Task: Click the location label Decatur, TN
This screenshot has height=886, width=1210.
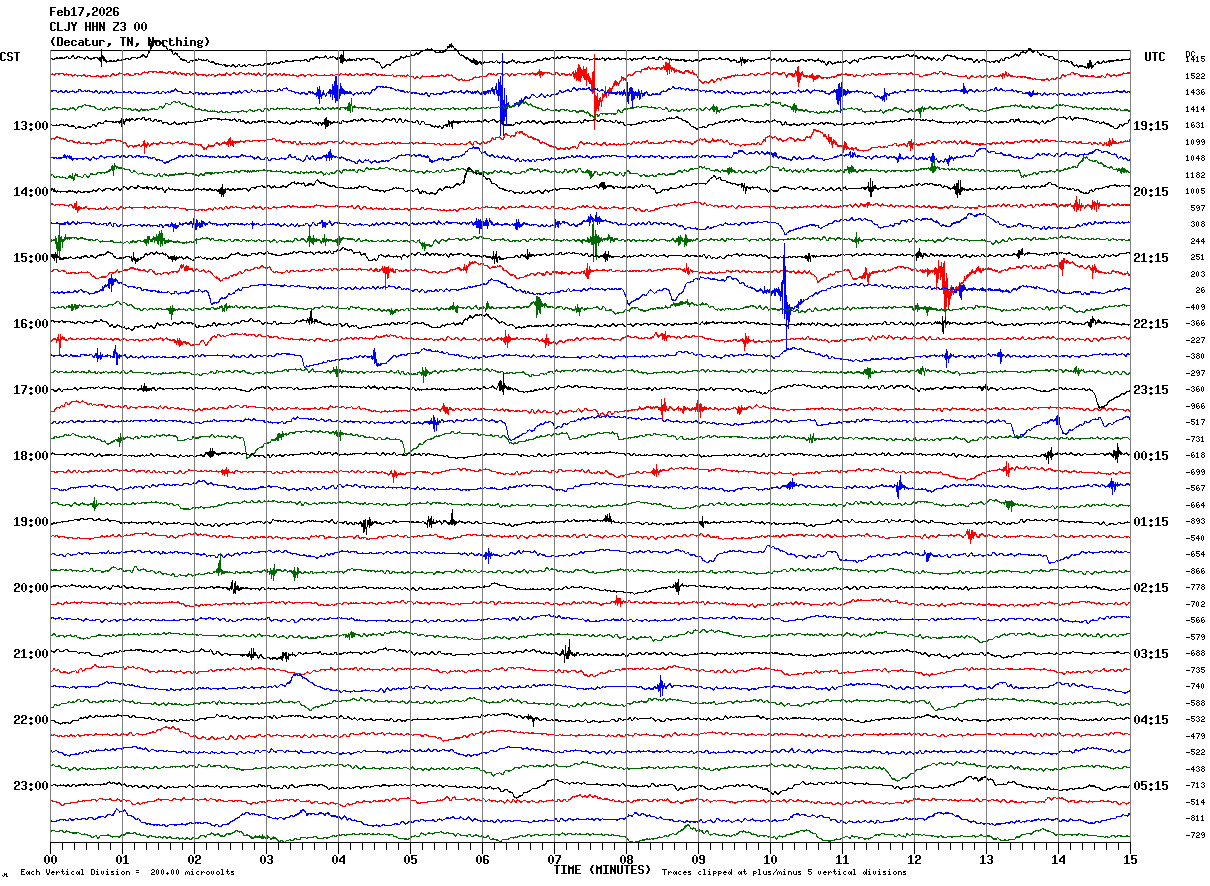Action: (98, 42)
